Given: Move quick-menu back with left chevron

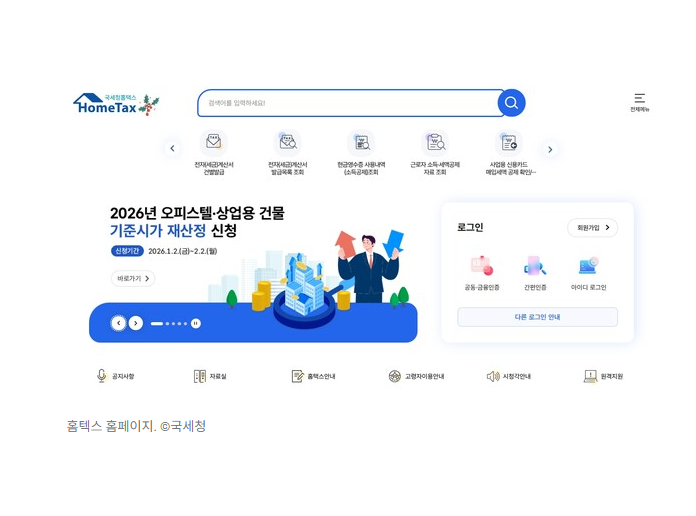Looking at the screenshot, I should [172, 148].
